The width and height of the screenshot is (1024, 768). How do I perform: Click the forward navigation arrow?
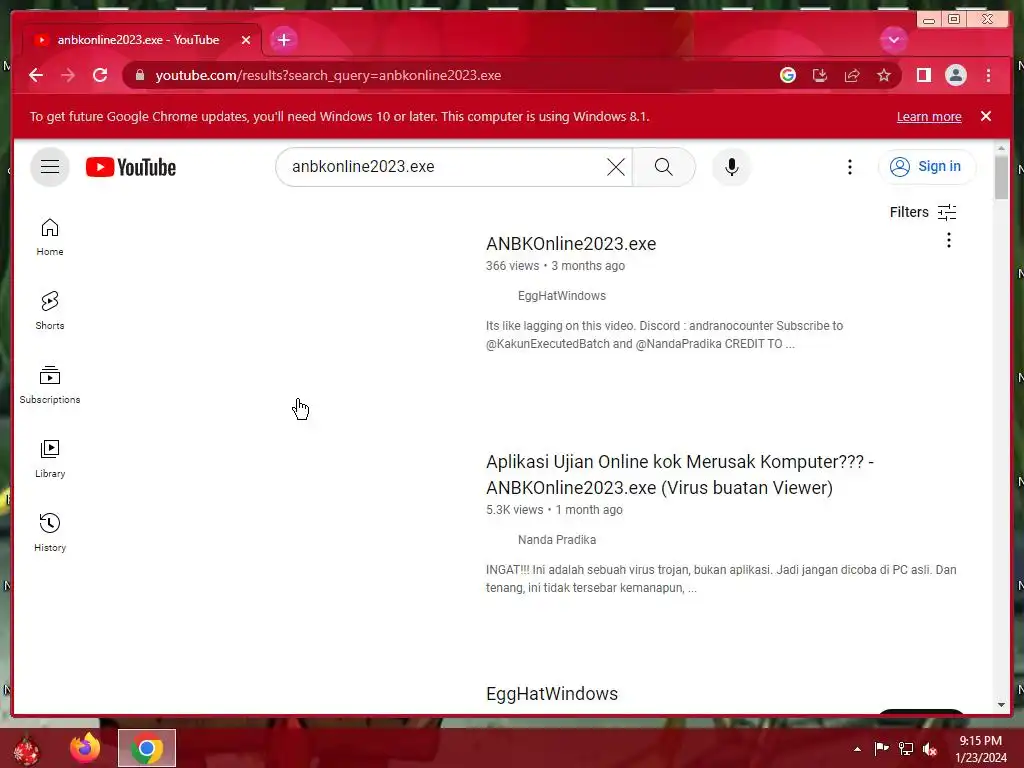(68, 75)
